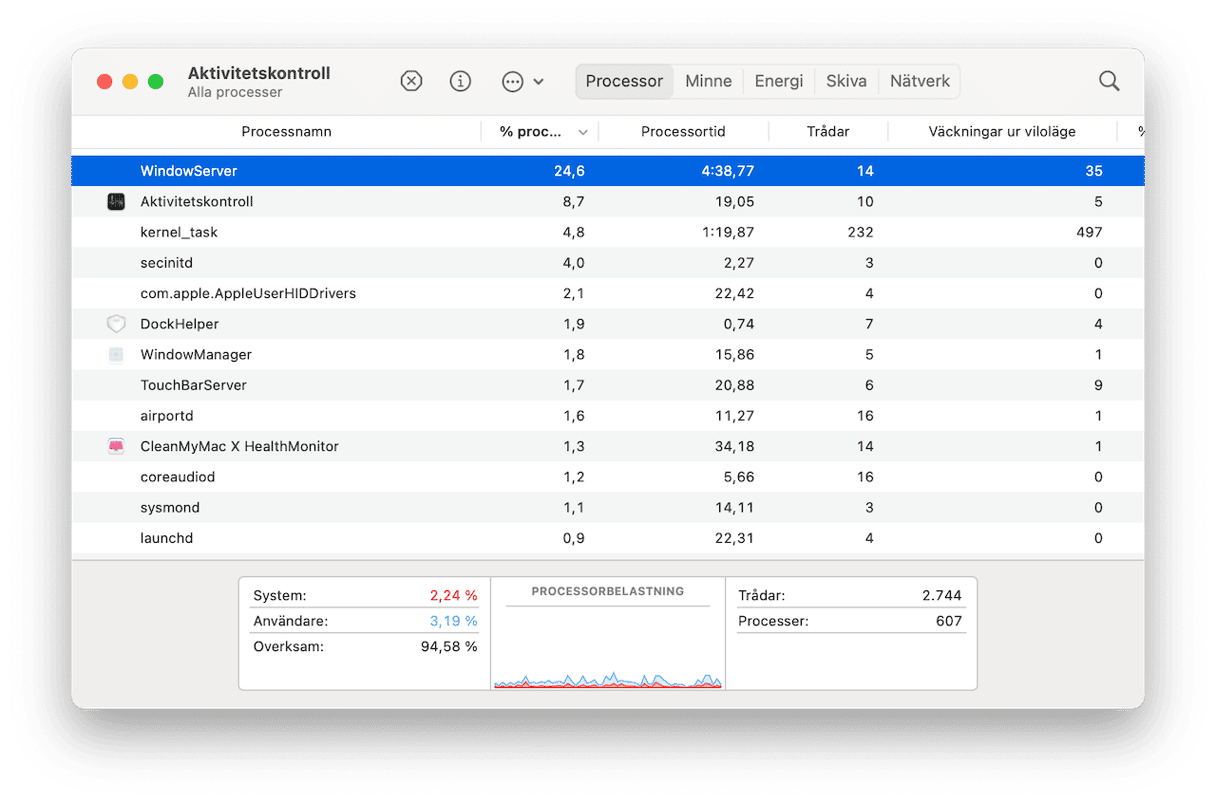1216x803 pixels.
Task: Click the Processortid column header
Action: coord(683,132)
